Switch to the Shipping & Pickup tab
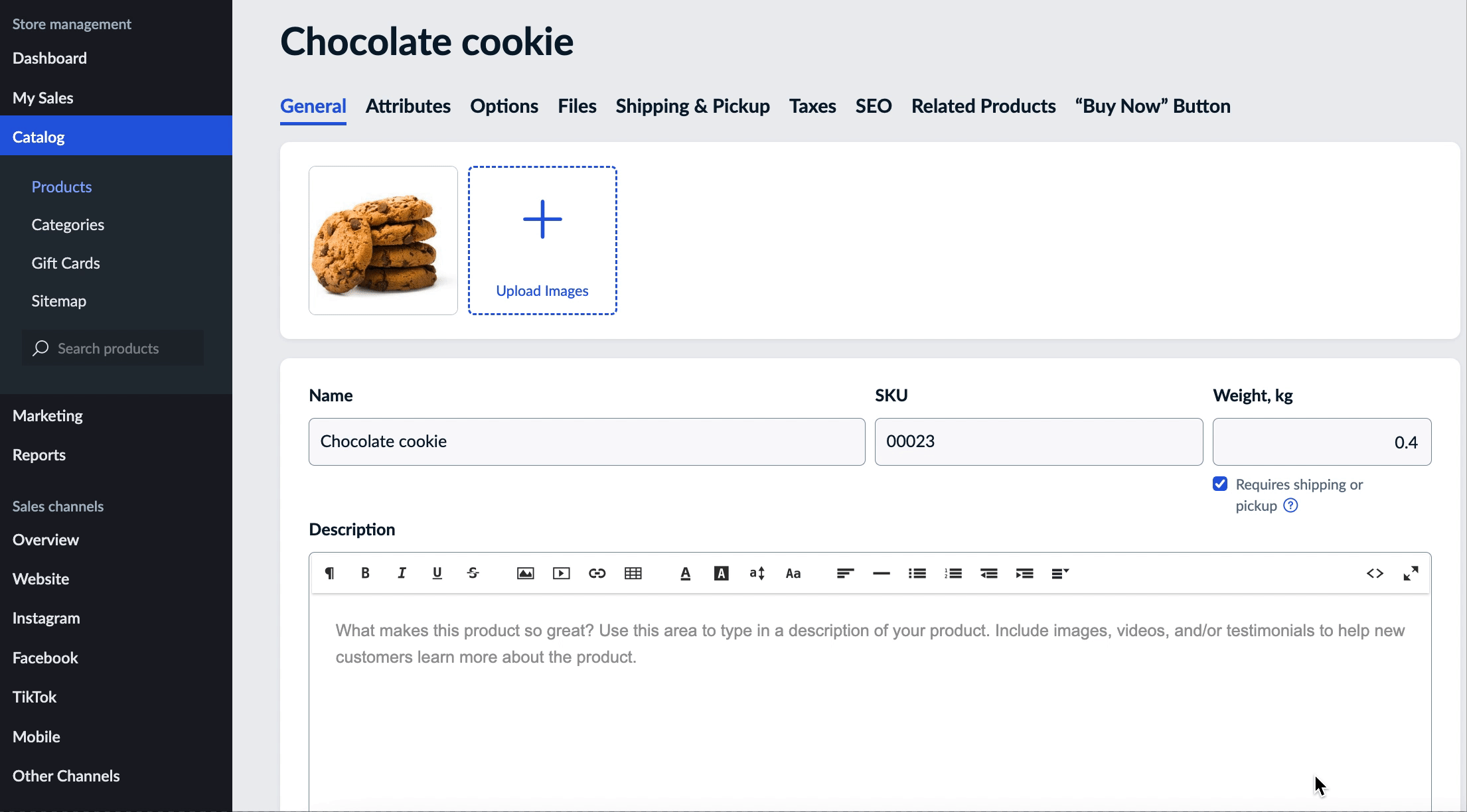This screenshot has width=1467, height=812. point(692,106)
